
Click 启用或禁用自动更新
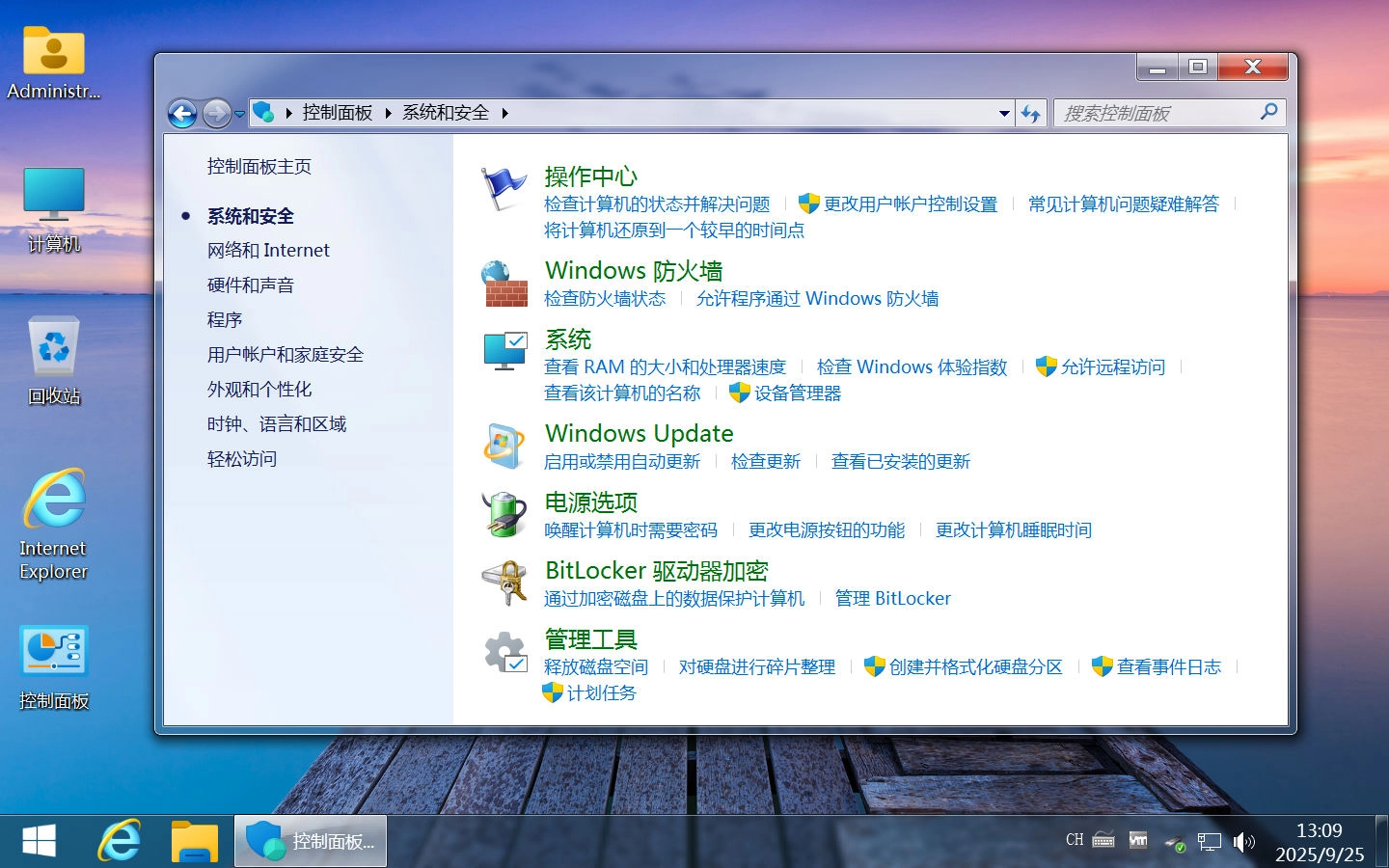622,461
